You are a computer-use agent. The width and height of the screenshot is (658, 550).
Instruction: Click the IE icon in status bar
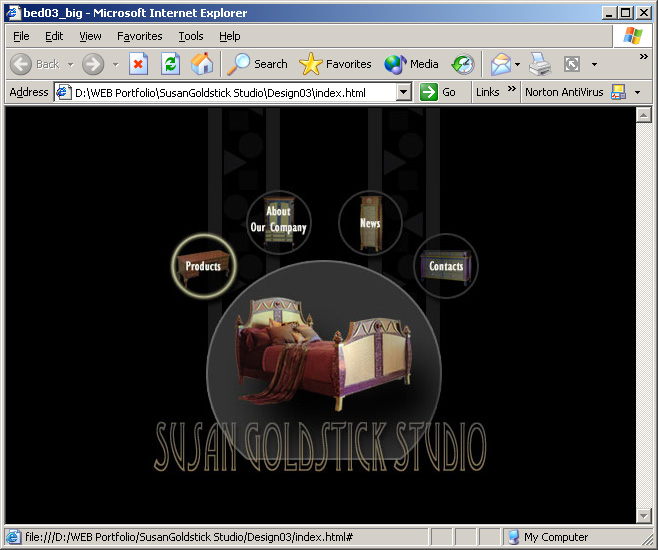click(x=13, y=537)
